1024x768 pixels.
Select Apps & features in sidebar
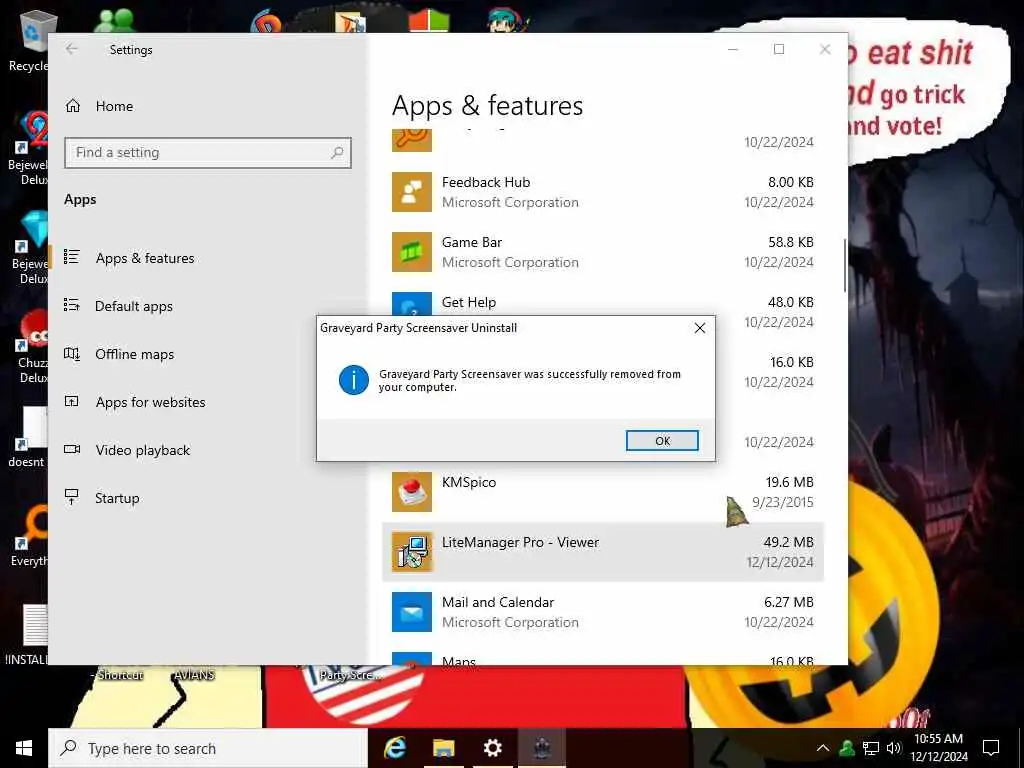click(145, 258)
